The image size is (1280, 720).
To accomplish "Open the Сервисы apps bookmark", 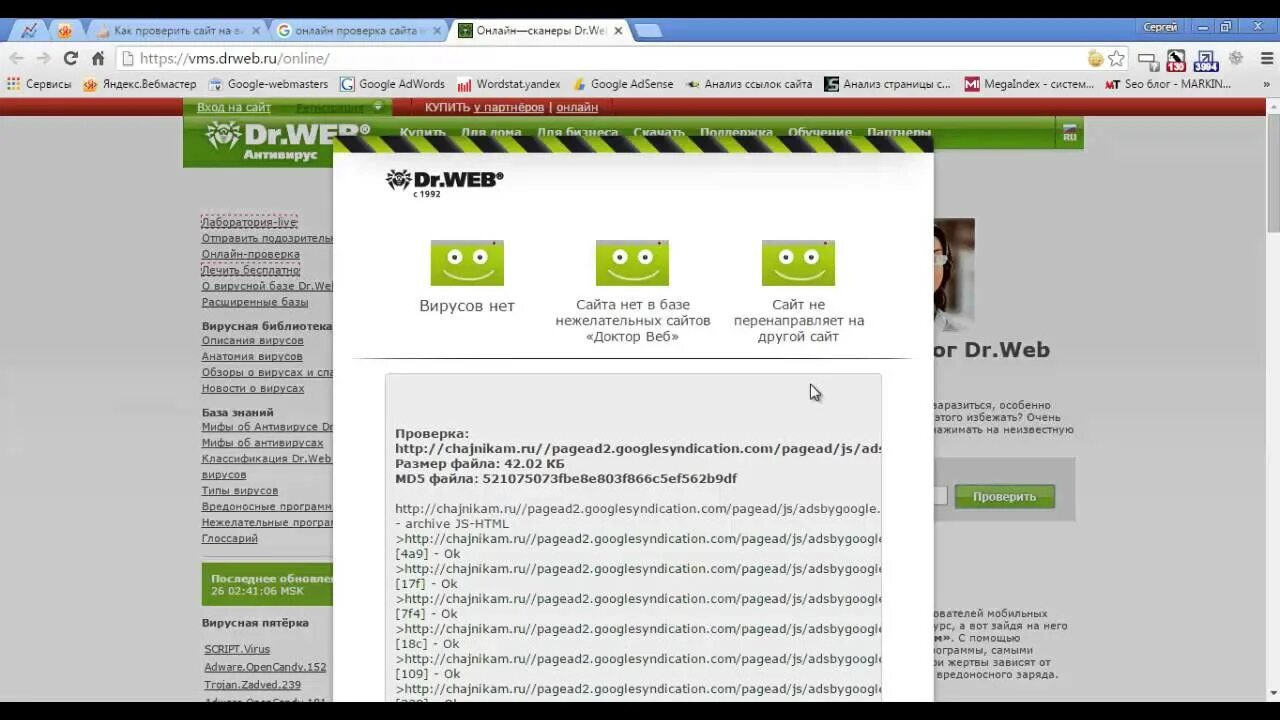I will click(39, 84).
